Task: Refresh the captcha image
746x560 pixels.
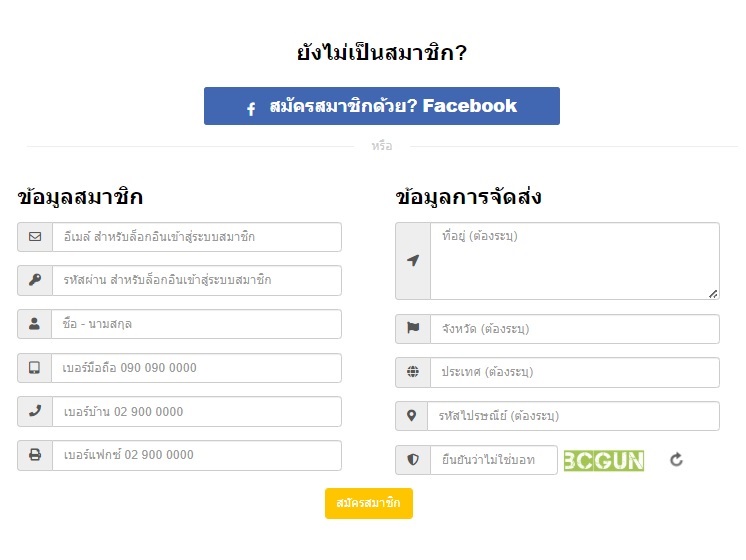Action: pyautogui.click(x=676, y=460)
